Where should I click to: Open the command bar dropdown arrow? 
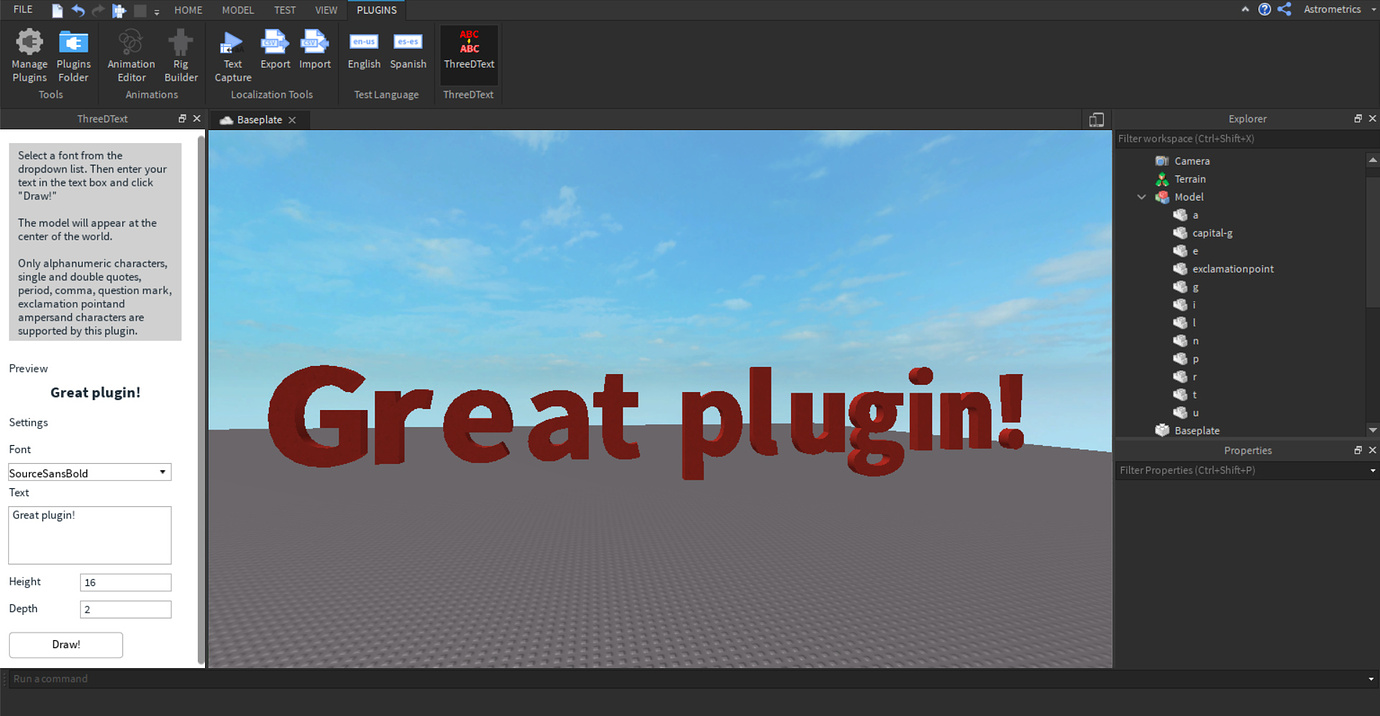click(x=1372, y=678)
